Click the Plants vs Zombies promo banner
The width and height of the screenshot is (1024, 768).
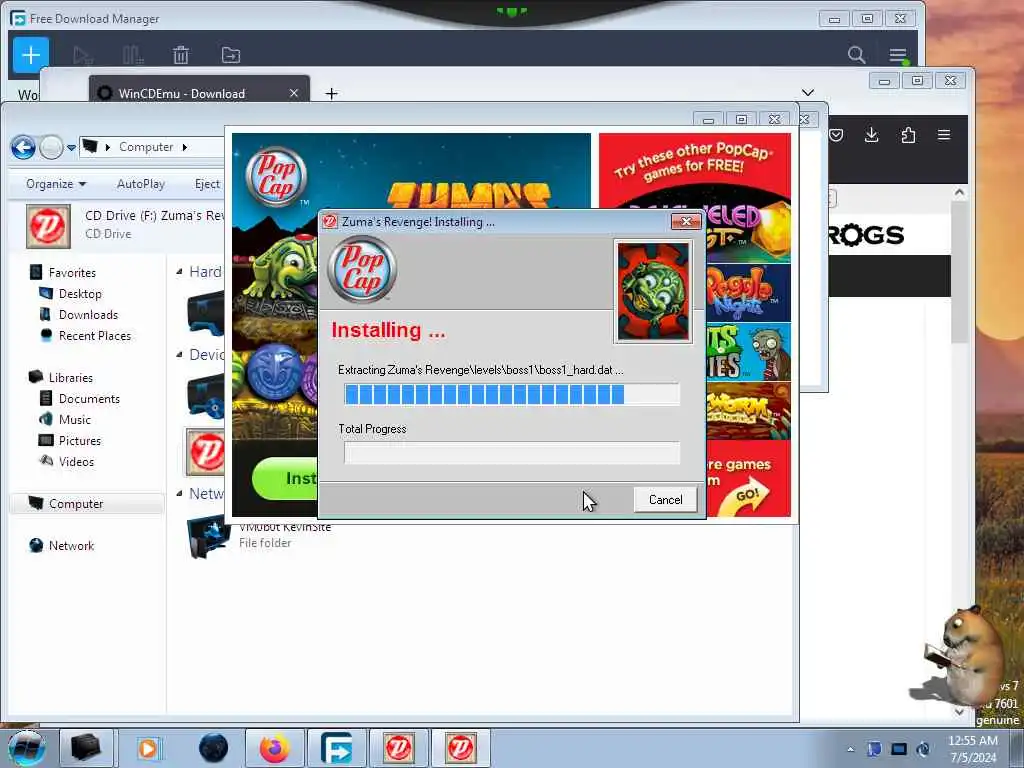[x=748, y=351]
